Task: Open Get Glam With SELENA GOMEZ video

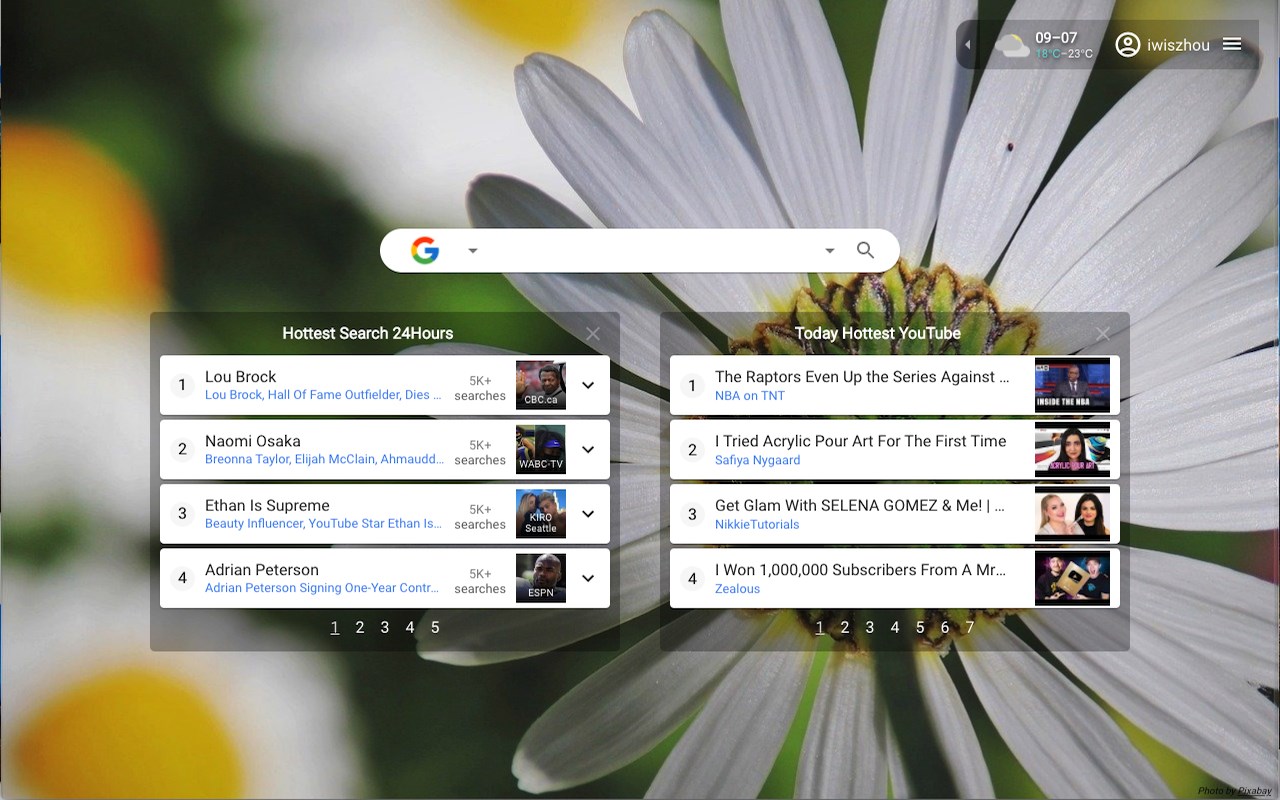Action: 860,505
